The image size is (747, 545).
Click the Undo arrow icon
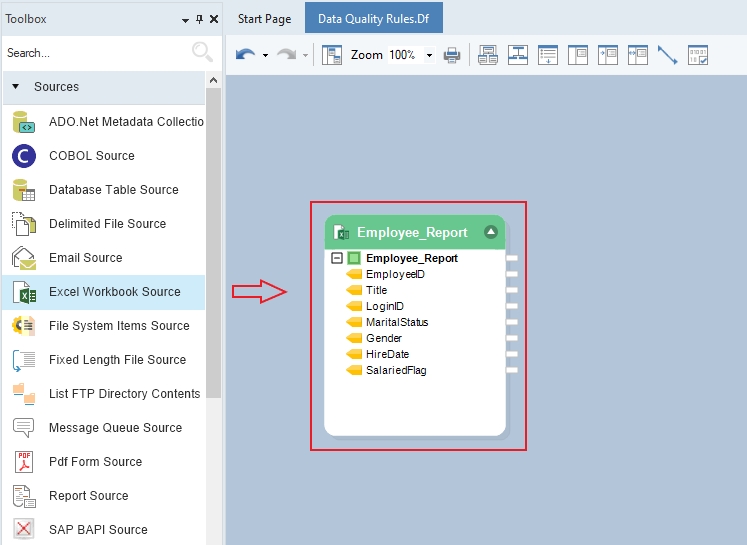[x=245, y=55]
